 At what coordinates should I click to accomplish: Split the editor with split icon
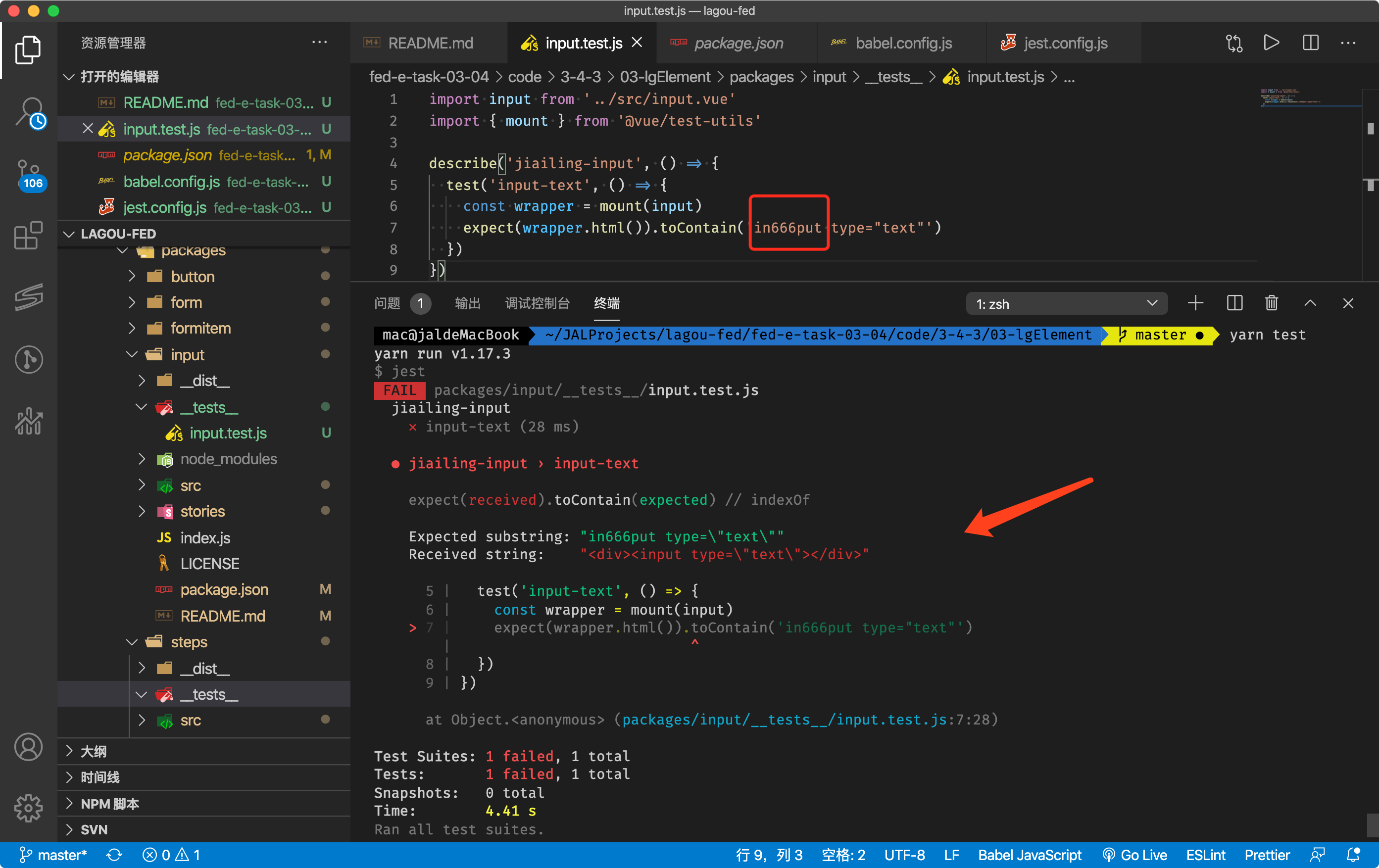(x=1310, y=43)
